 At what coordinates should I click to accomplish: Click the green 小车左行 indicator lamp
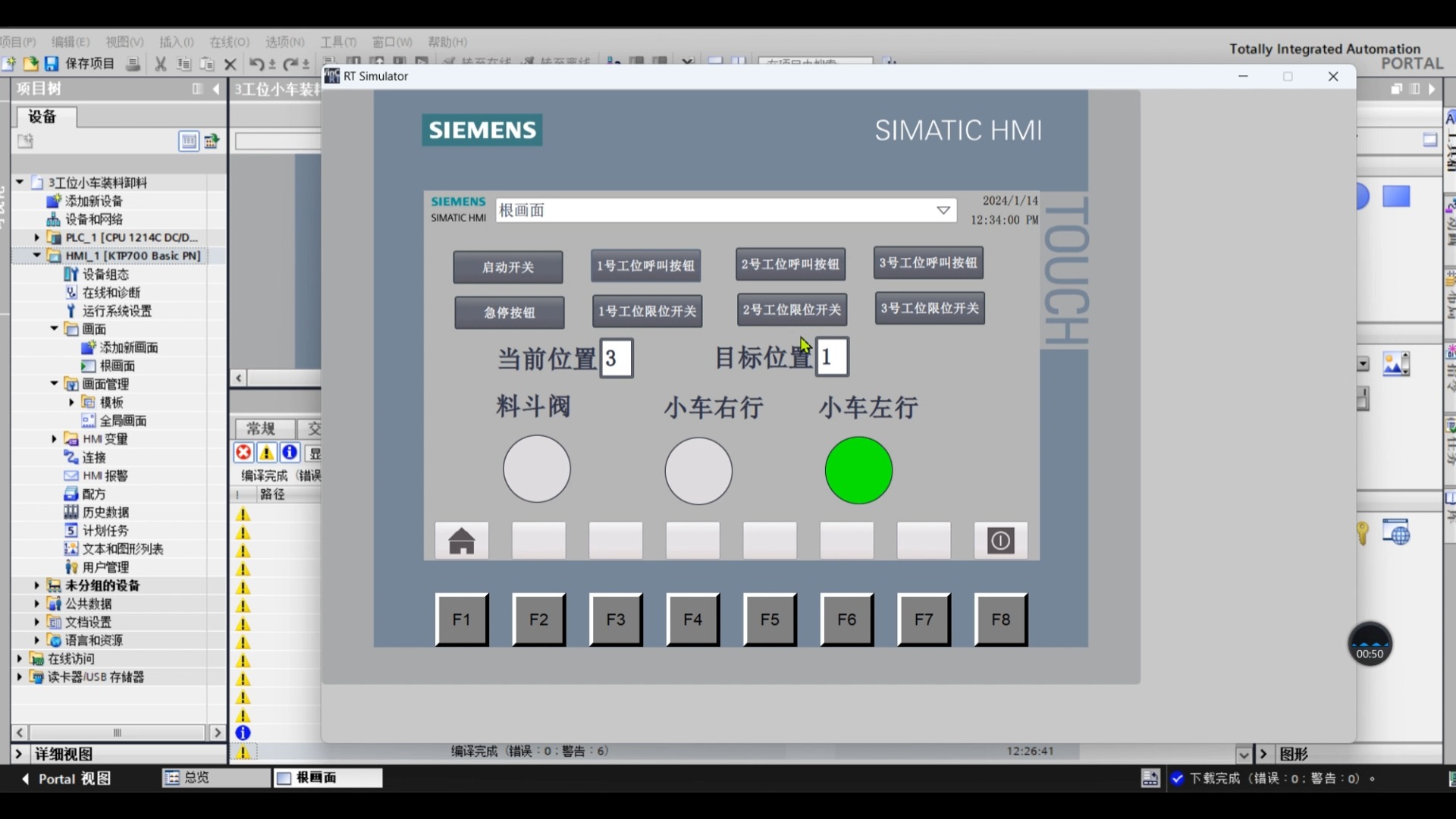pos(858,470)
